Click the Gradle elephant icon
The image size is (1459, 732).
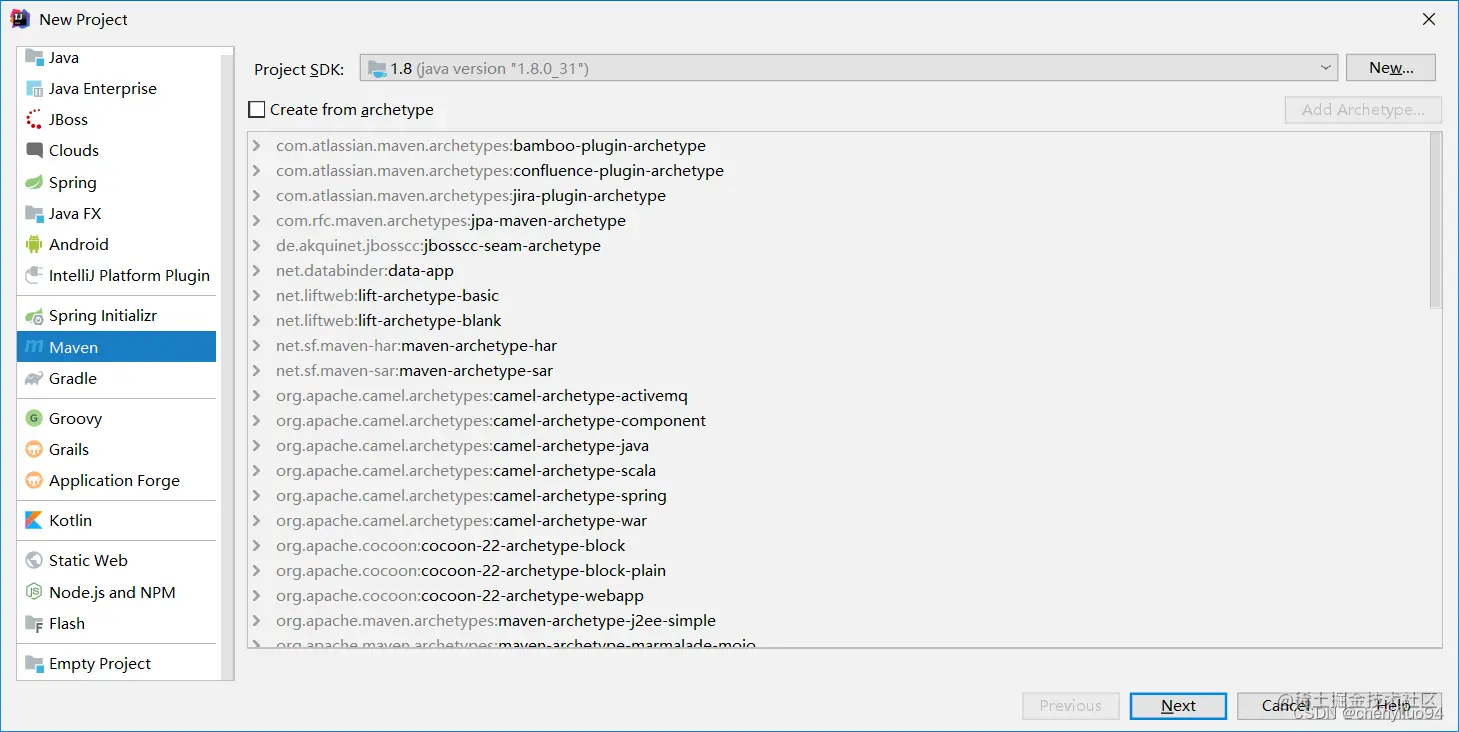(35, 378)
